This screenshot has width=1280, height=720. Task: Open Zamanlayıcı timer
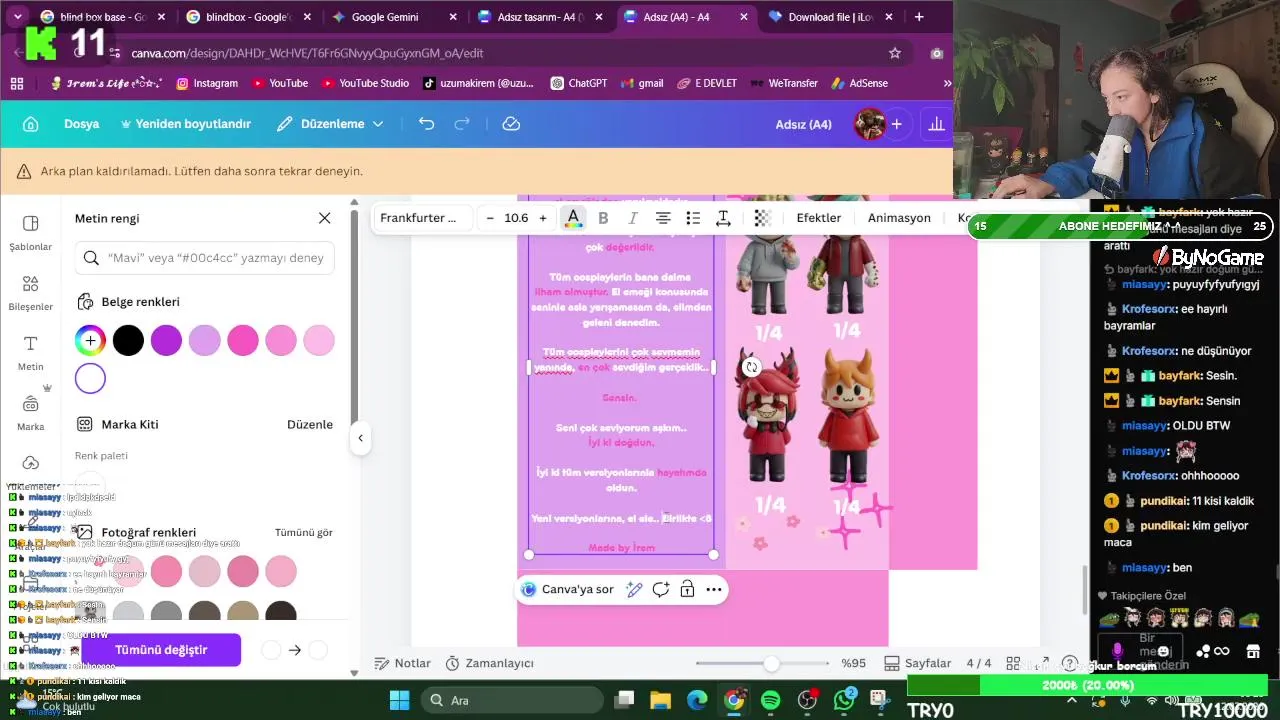489,663
